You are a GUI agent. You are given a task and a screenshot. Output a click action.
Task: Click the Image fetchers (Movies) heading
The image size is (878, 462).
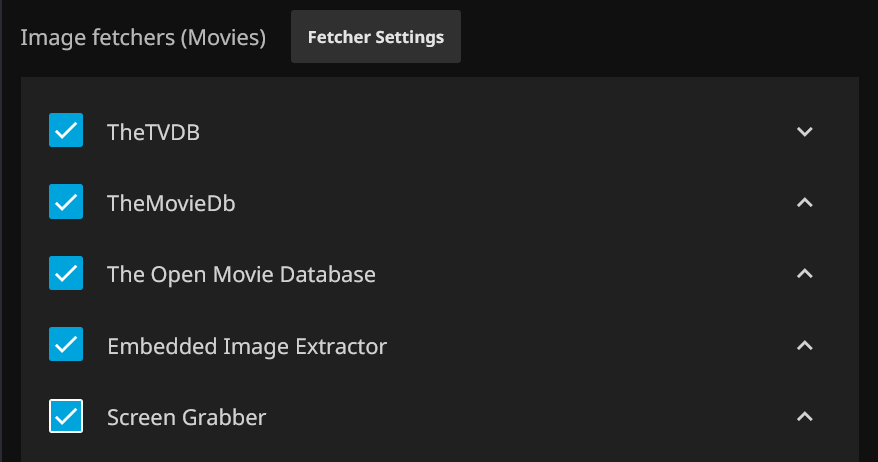tap(143, 38)
